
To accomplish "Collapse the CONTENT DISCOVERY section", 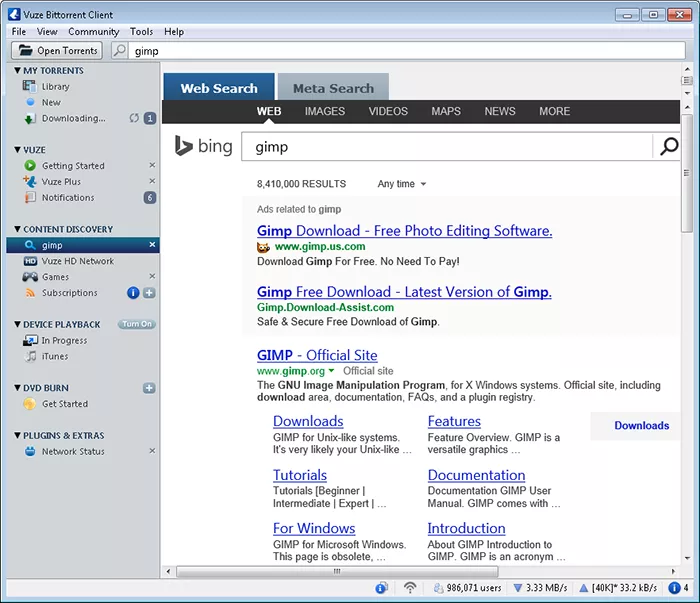I will [x=17, y=229].
